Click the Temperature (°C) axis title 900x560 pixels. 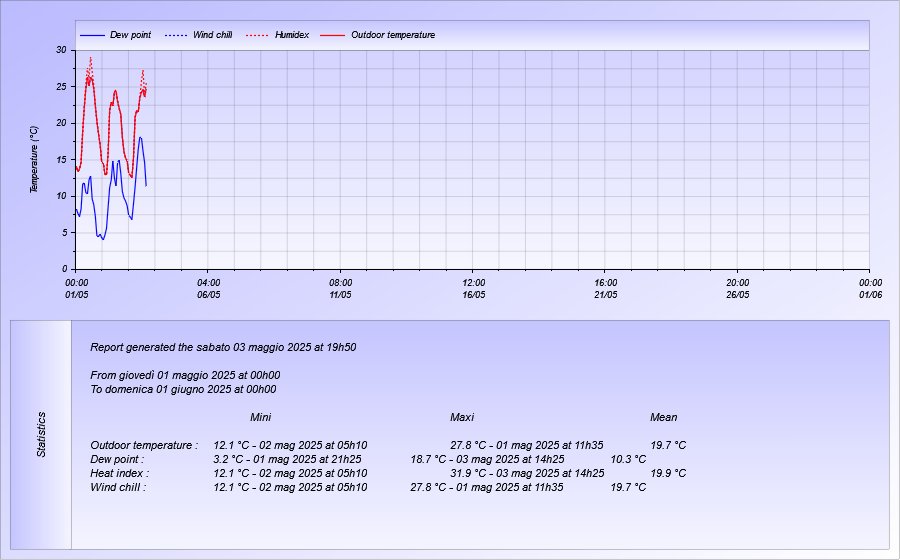coord(34,160)
